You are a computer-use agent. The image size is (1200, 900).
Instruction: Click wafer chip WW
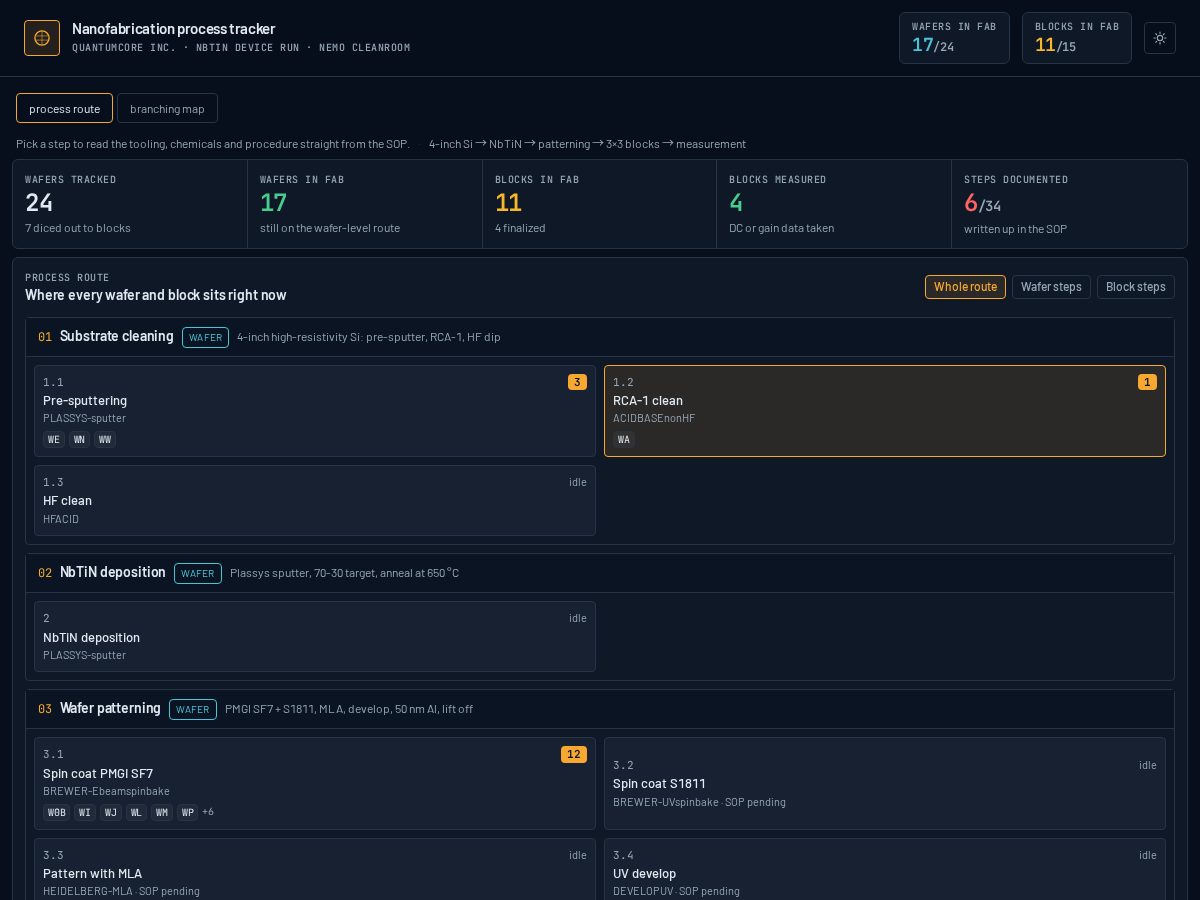pyautogui.click(x=105, y=439)
